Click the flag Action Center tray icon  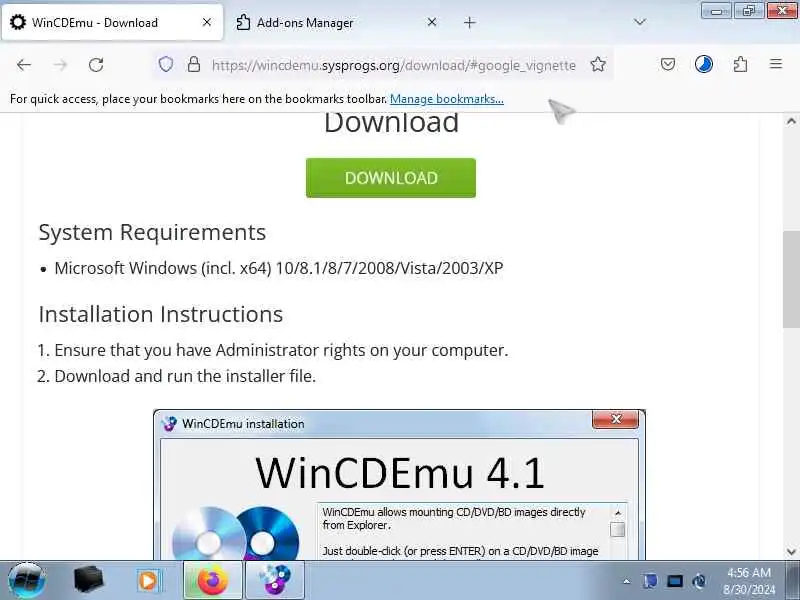(x=650, y=581)
